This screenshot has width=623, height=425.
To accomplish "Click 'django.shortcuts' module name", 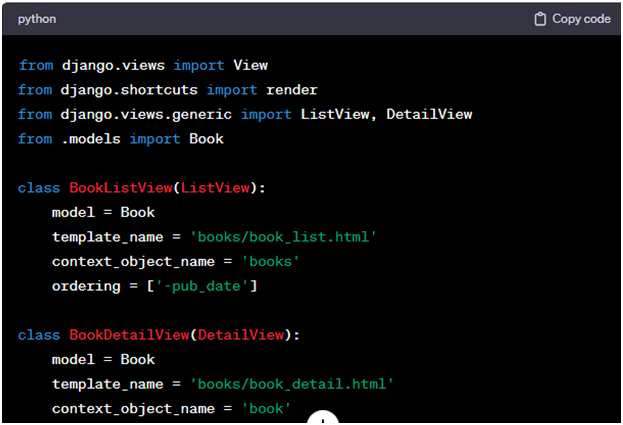I will pyautogui.click(x=129, y=90).
